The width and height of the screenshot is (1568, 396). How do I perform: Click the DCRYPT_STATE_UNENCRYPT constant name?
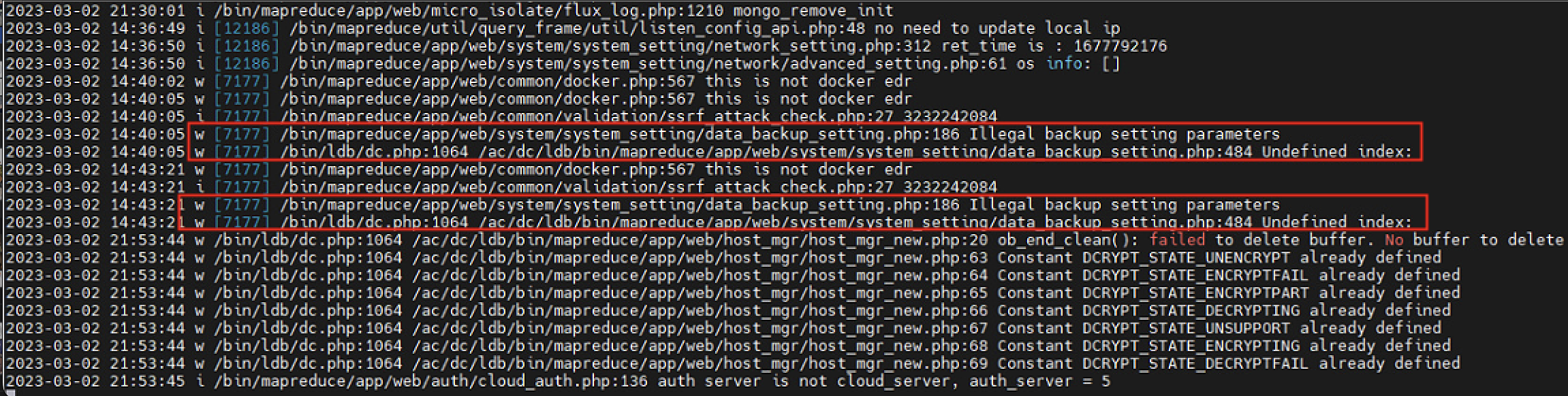click(1186, 257)
